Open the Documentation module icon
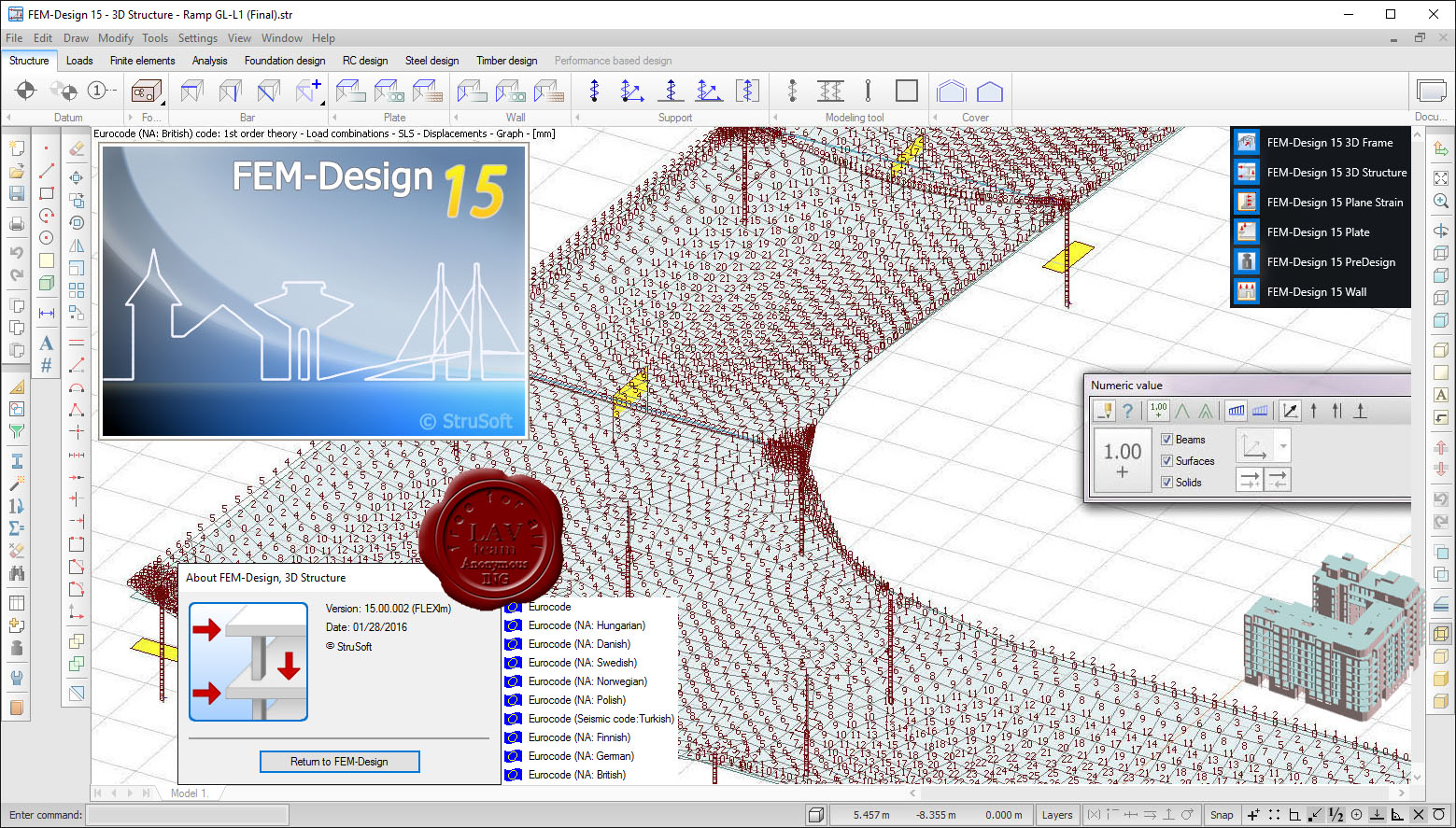 tap(1431, 91)
